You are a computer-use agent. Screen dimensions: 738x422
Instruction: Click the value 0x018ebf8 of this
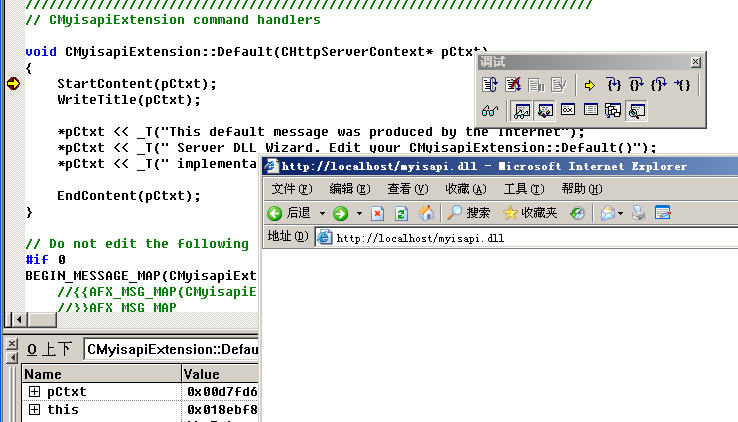coord(222,409)
